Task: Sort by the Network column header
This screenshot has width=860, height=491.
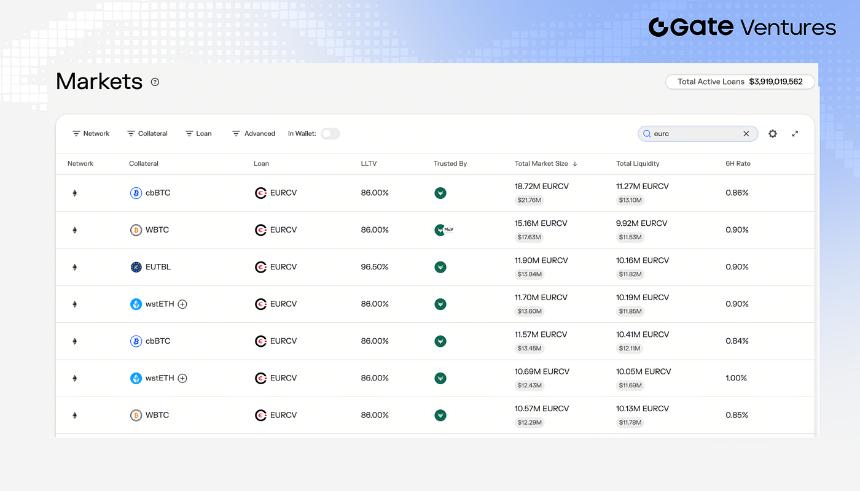Action: [x=80, y=163]
